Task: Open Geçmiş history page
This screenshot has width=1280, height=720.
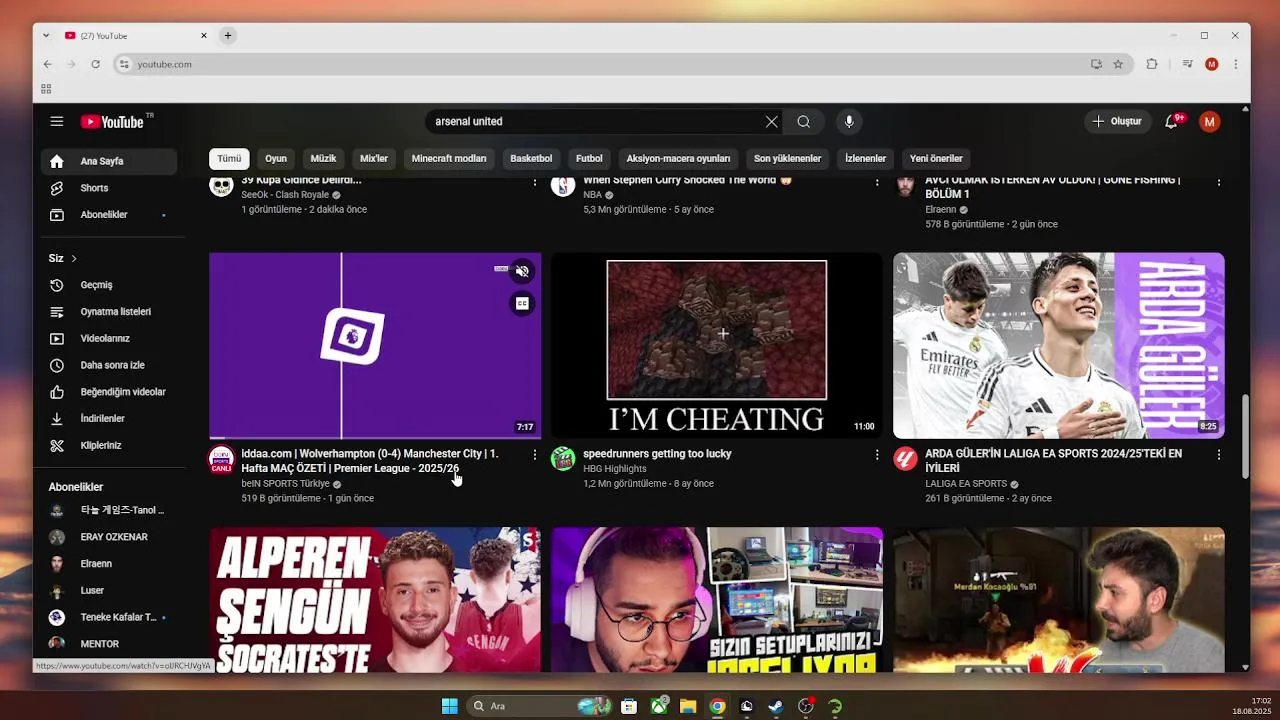Action: [x=109, y=285]
